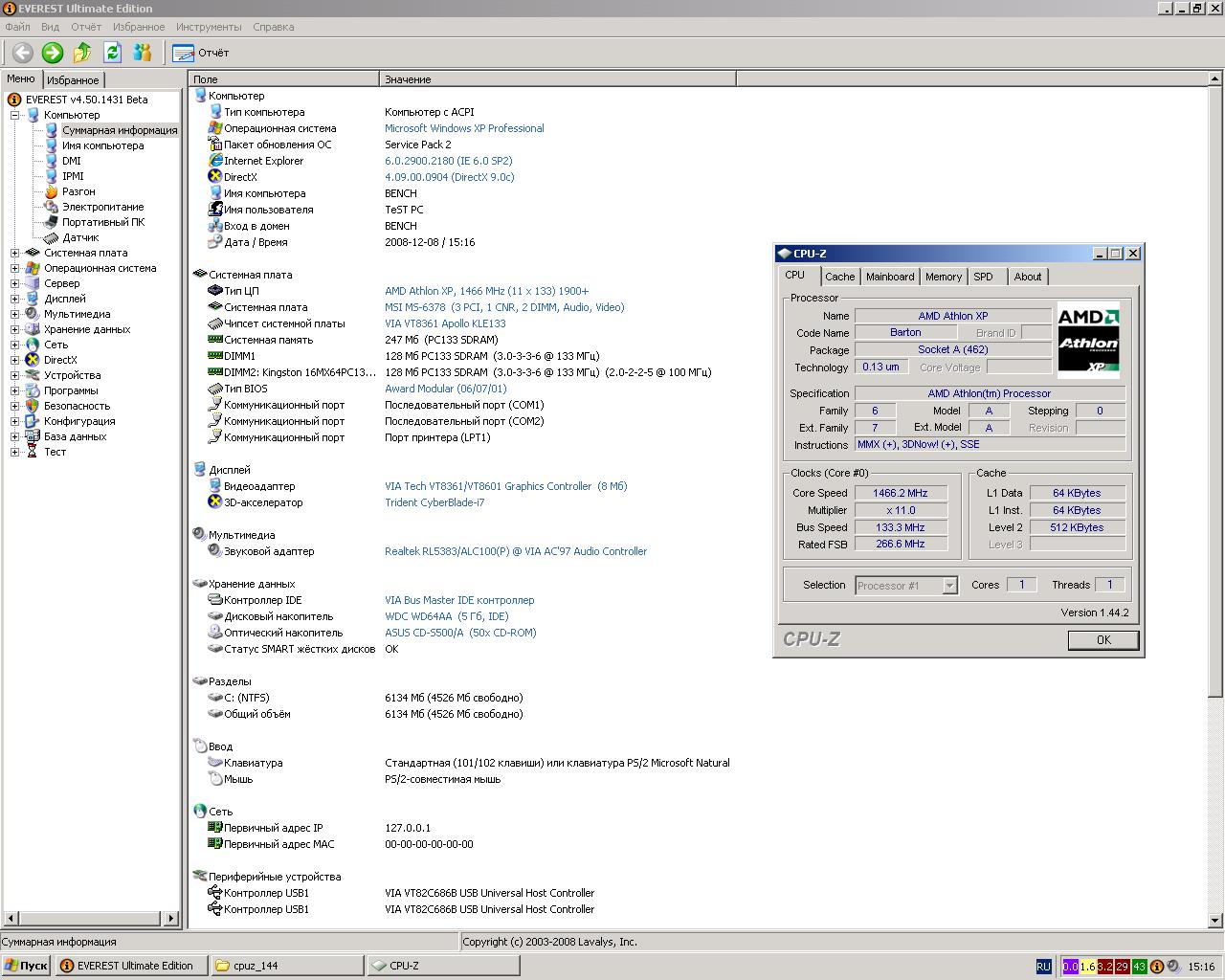Open the Отчёт report toolbar button
Viewport: 1225px width, 980px height.
[201, 53]
